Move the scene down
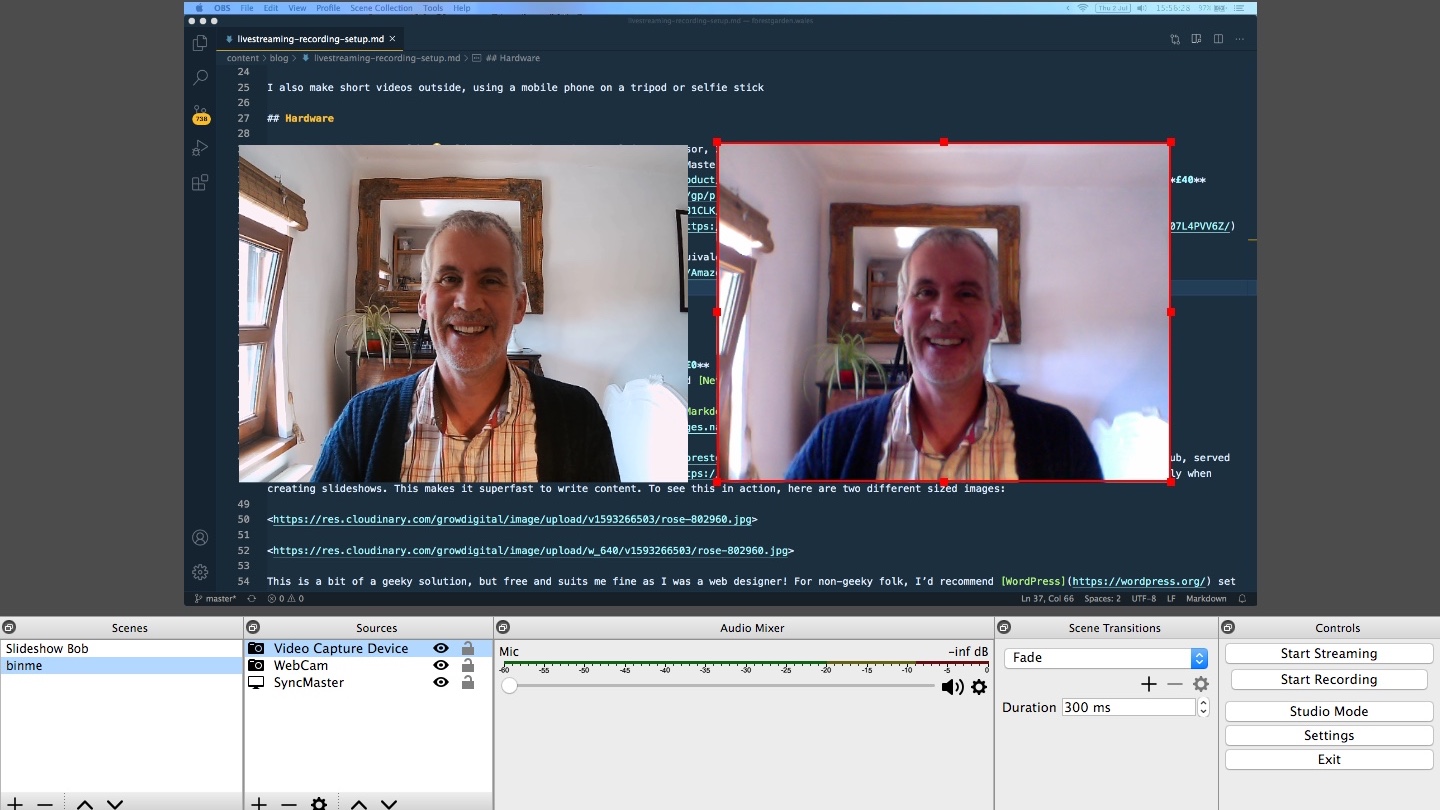 coord(115,804)
